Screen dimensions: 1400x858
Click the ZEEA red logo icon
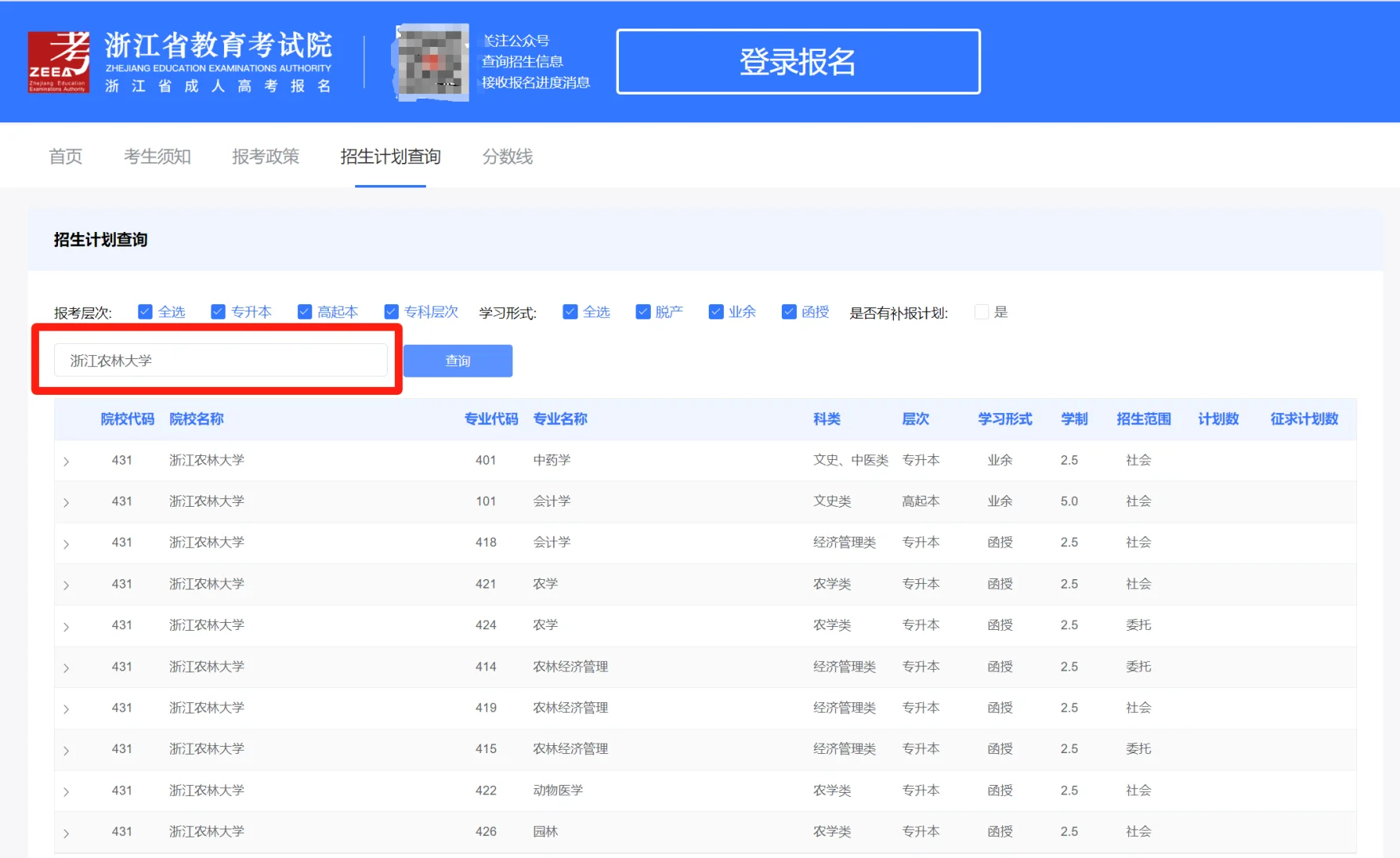click(59, 62)
